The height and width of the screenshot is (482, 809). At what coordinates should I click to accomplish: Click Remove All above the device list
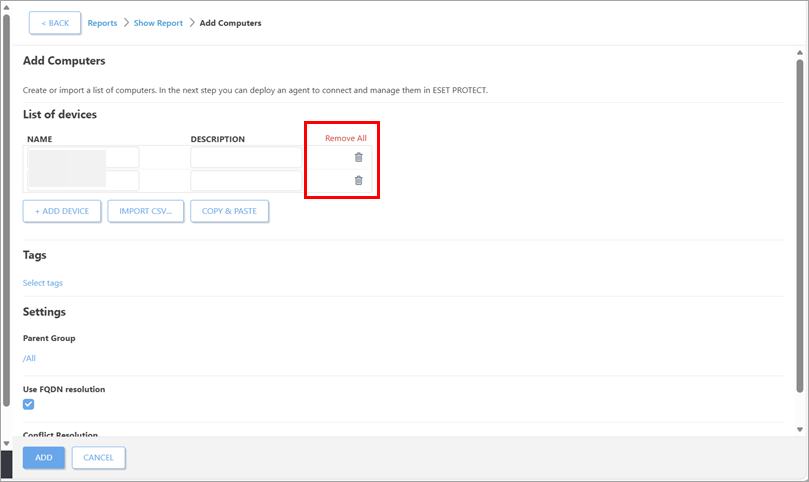(x=345, y=138)
